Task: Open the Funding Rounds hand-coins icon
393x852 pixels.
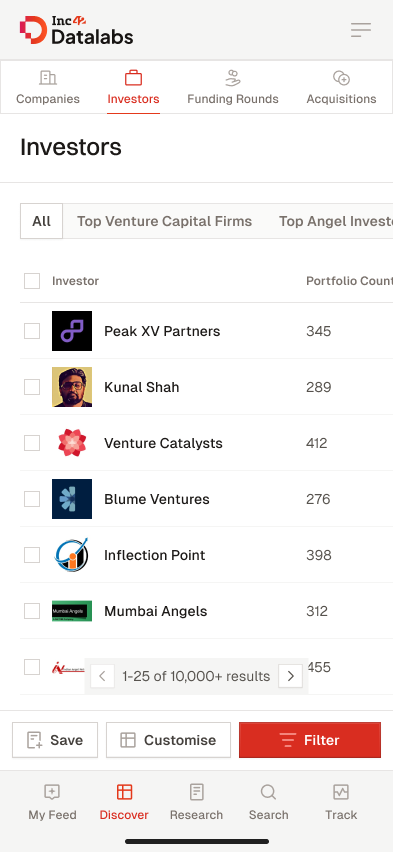Action: (x=233, y=78)
